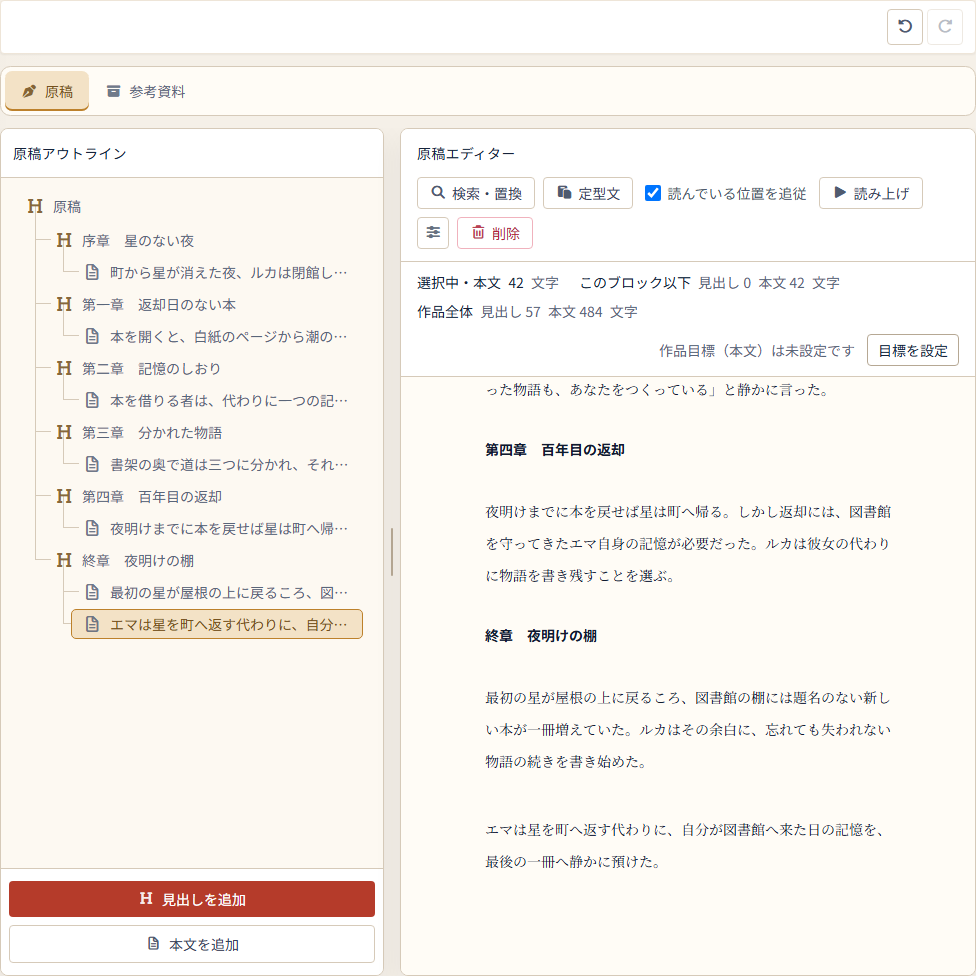Select heading 序章 星のない夜 in outline
Screen dimensions: 976x976
tap(138, 240)
